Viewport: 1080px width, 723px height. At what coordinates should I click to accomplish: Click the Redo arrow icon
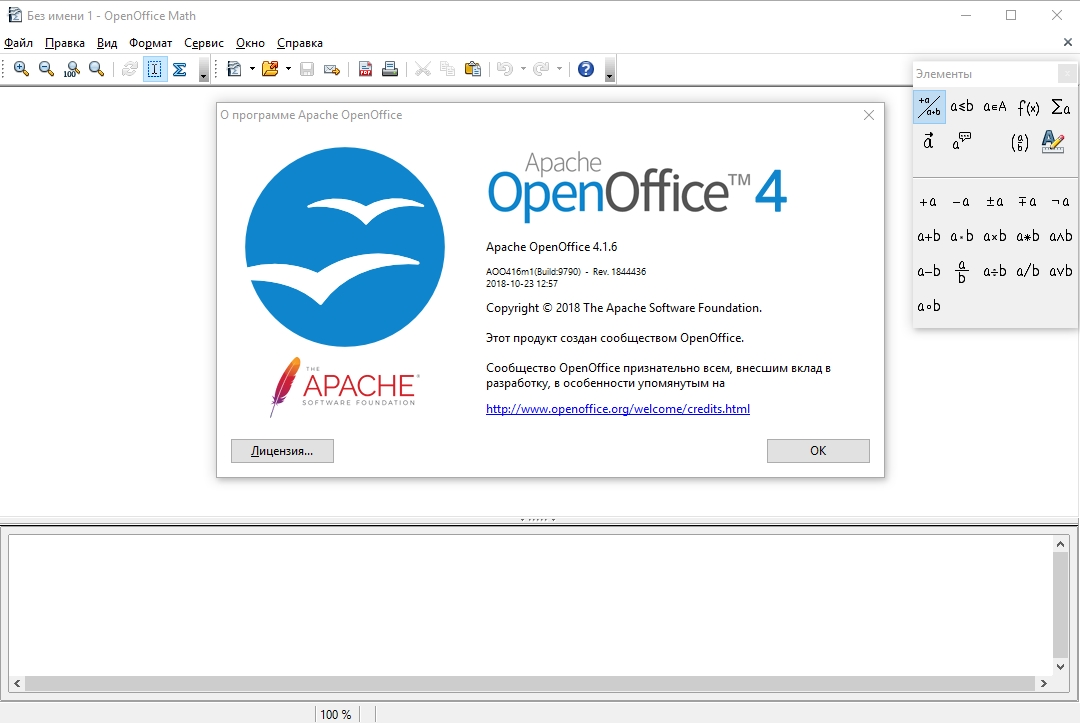tap(541, 69)
